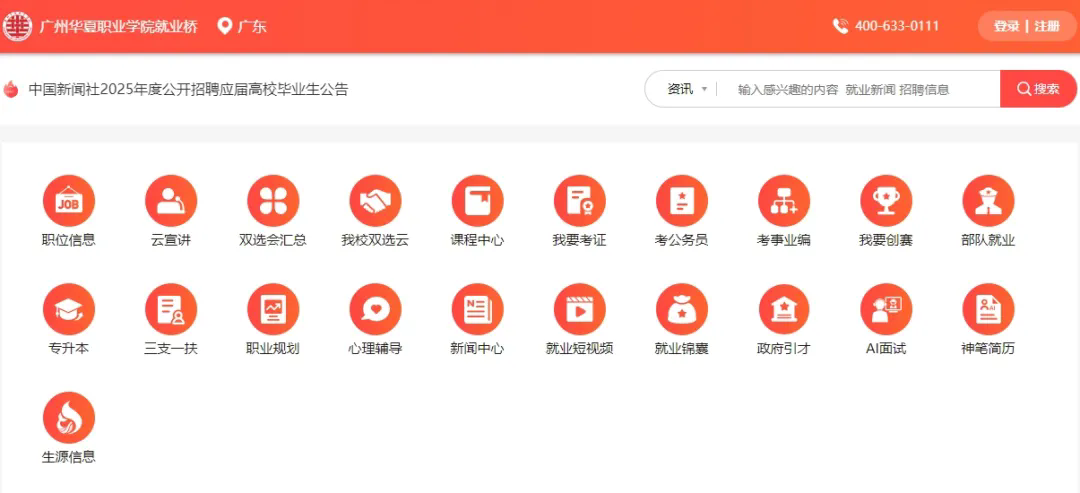
Task: Click the school logo emblem
Action: pyautogui.click(x=17, y=26)
